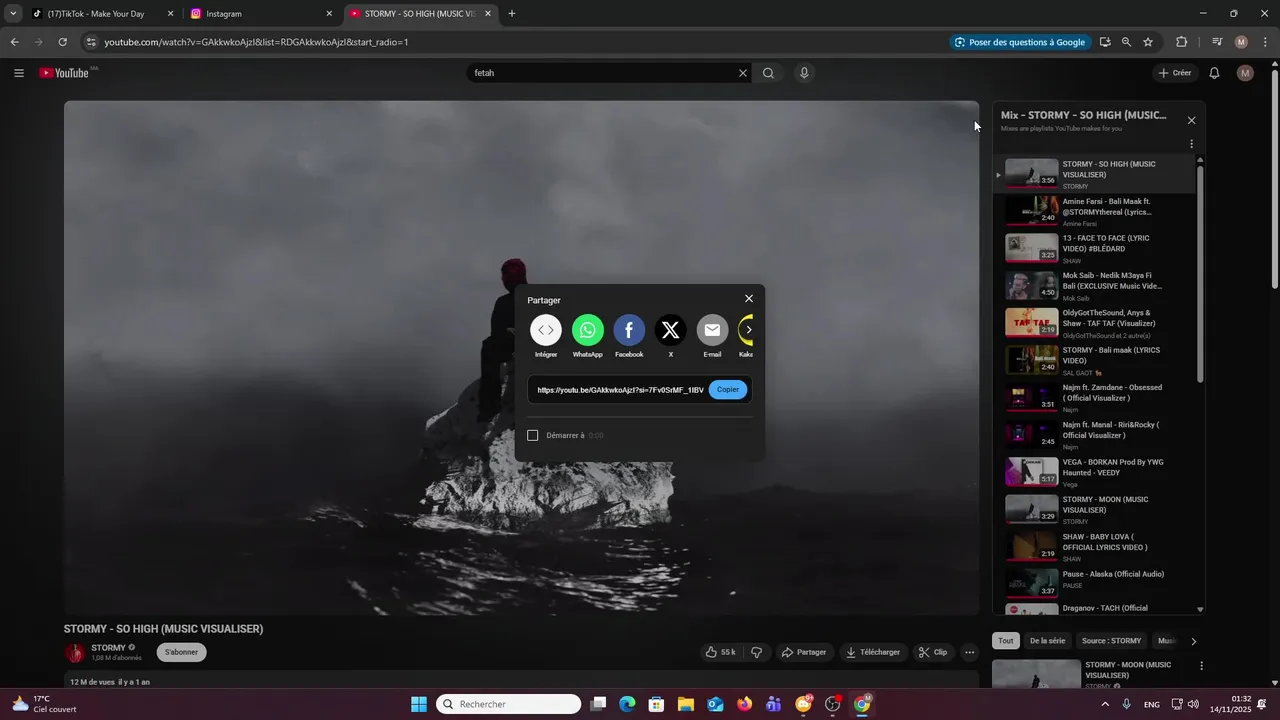Open the YouTube hamburger guide menu
This screenshot has width=1280, height=720.
tap(18, 73)
